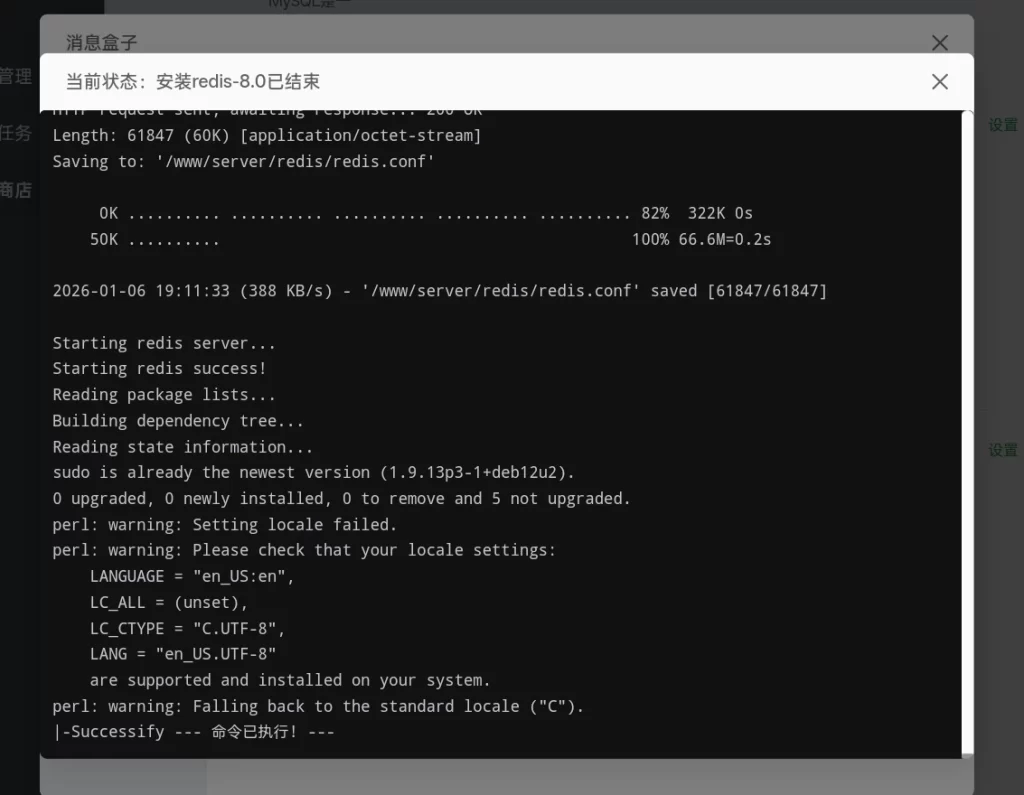Open the 商店 store item in sidebar
Viewport: 1024px width, 795px height.
click(16, 190)
